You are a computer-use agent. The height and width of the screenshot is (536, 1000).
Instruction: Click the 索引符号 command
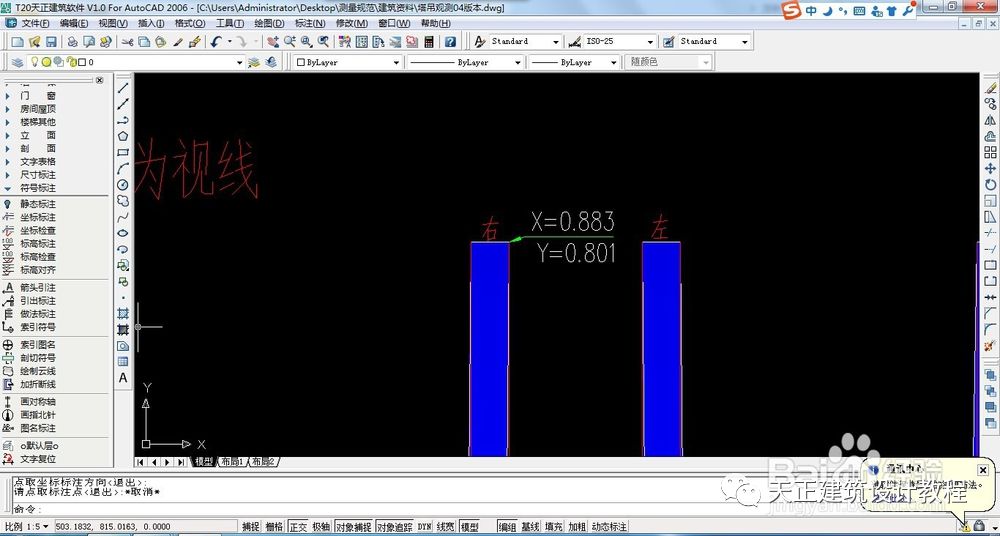click(37, 327)
